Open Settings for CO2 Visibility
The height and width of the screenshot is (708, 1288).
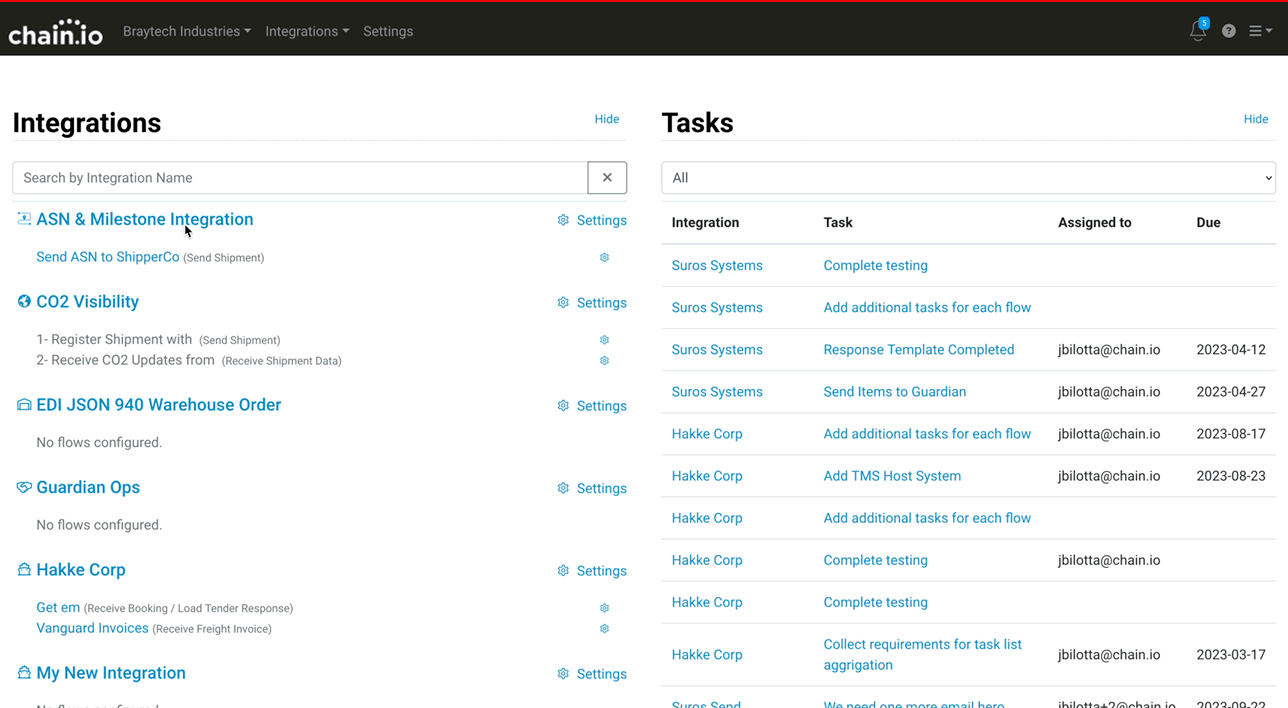tap(601, 303)
